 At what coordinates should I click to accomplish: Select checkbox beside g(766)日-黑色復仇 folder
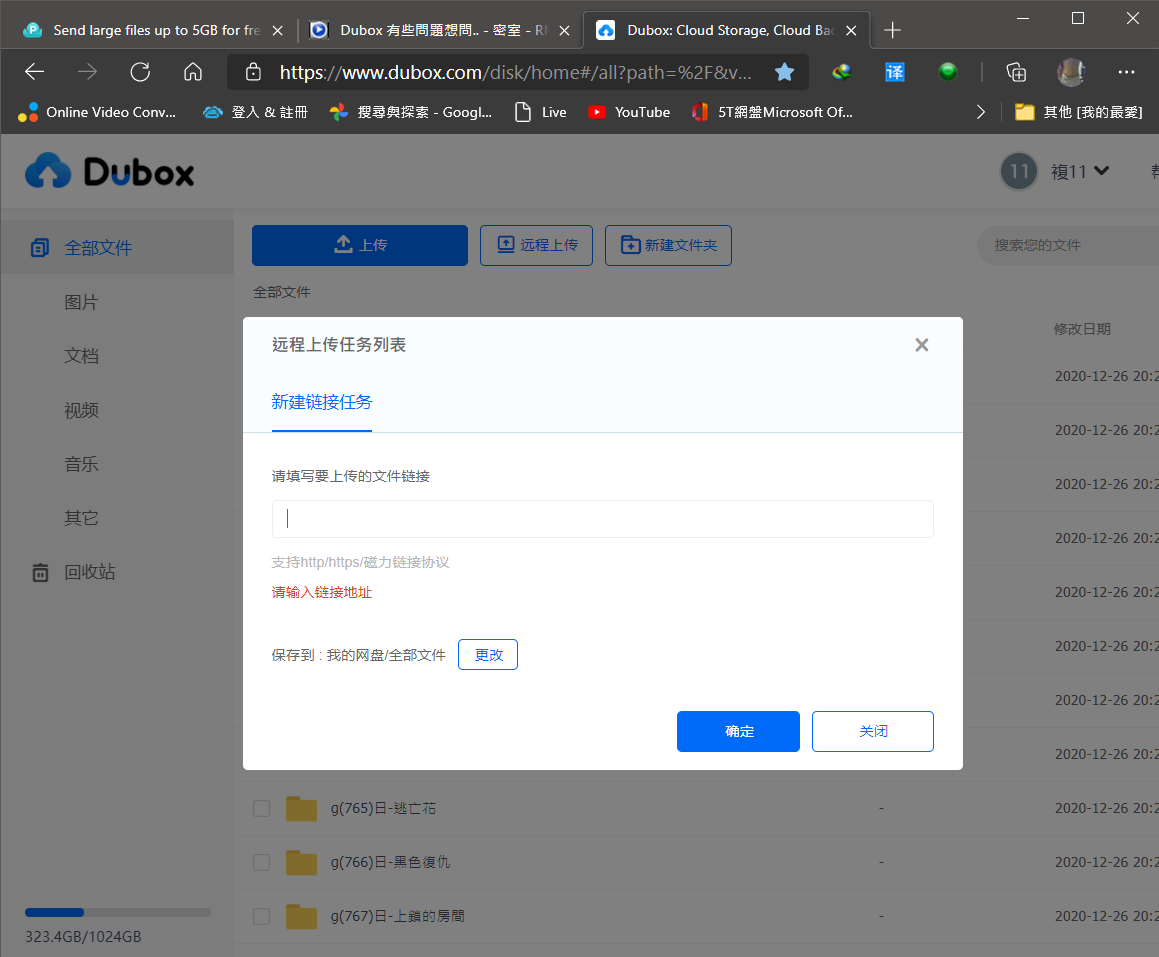262,862
